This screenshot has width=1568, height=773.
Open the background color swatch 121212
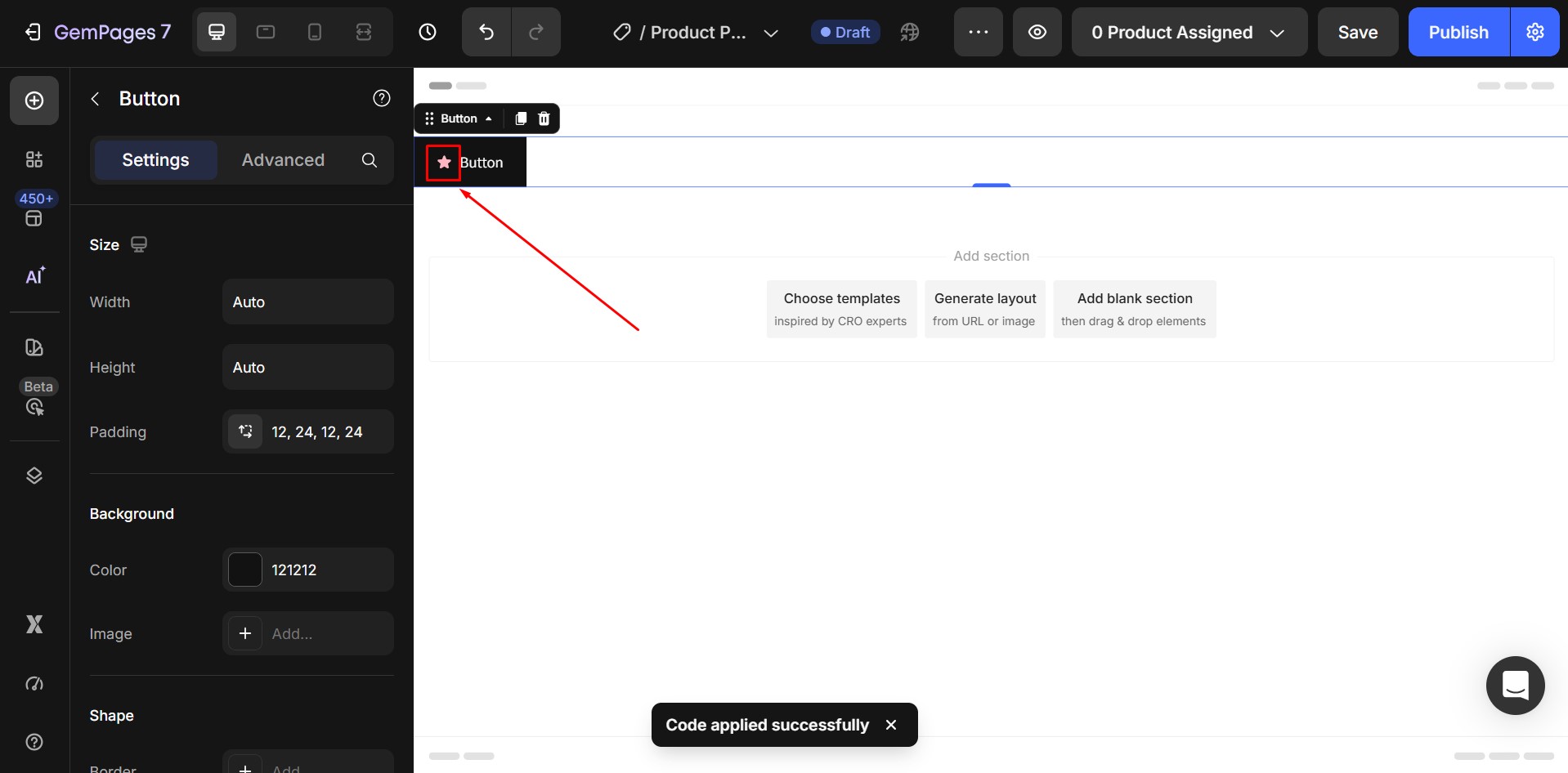(244, 570)
